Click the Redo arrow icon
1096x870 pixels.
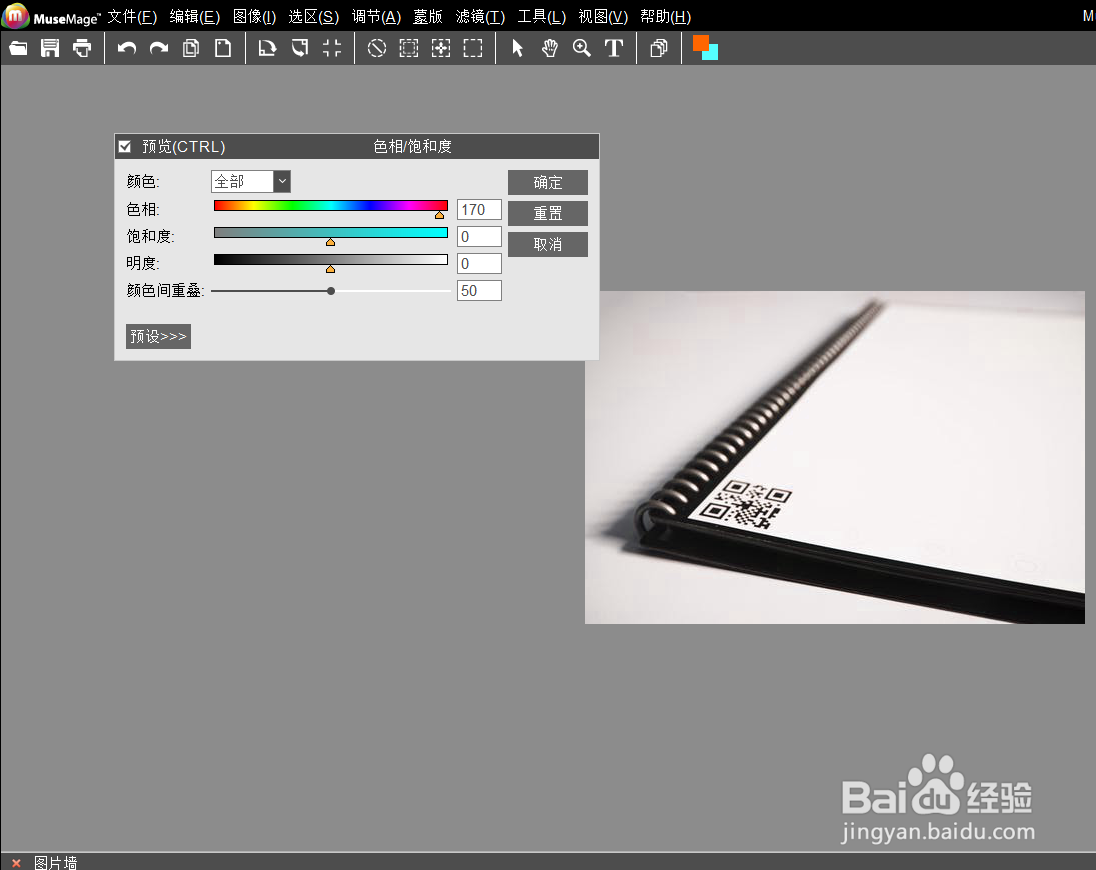[x=159, y=48]
